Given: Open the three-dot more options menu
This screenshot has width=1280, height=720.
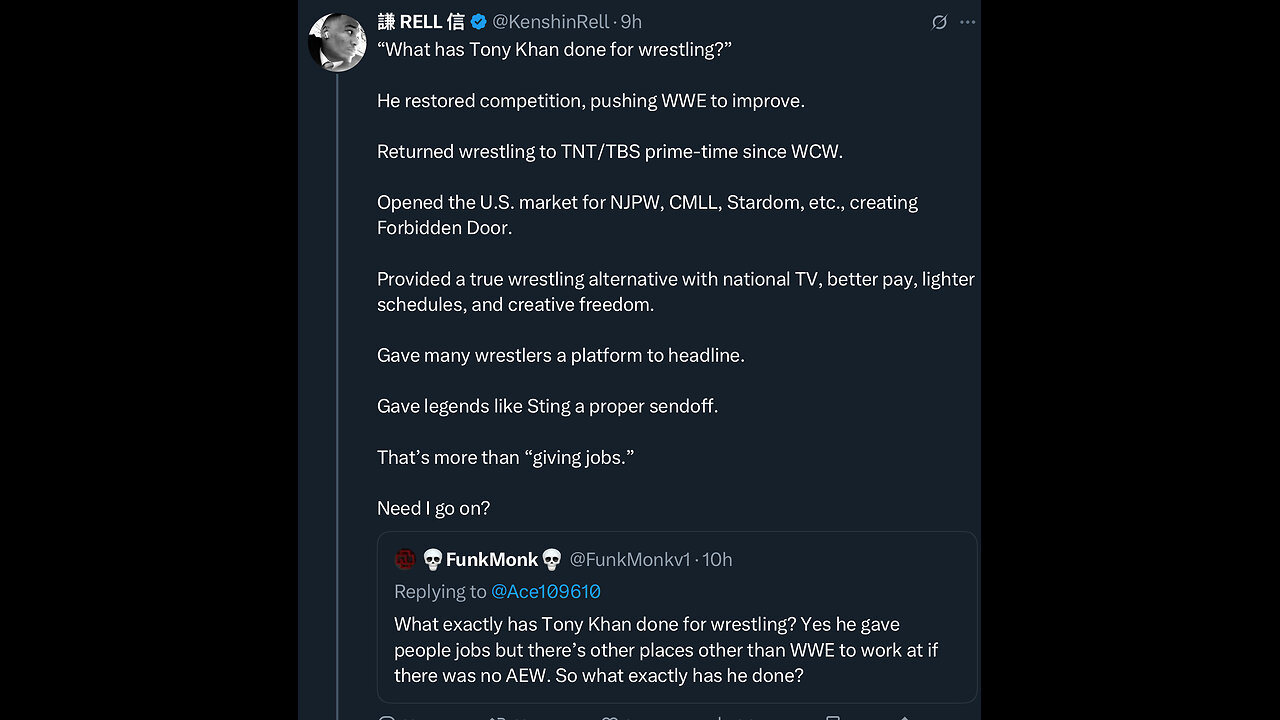Looking at the screenshot, I should (967, 22).
